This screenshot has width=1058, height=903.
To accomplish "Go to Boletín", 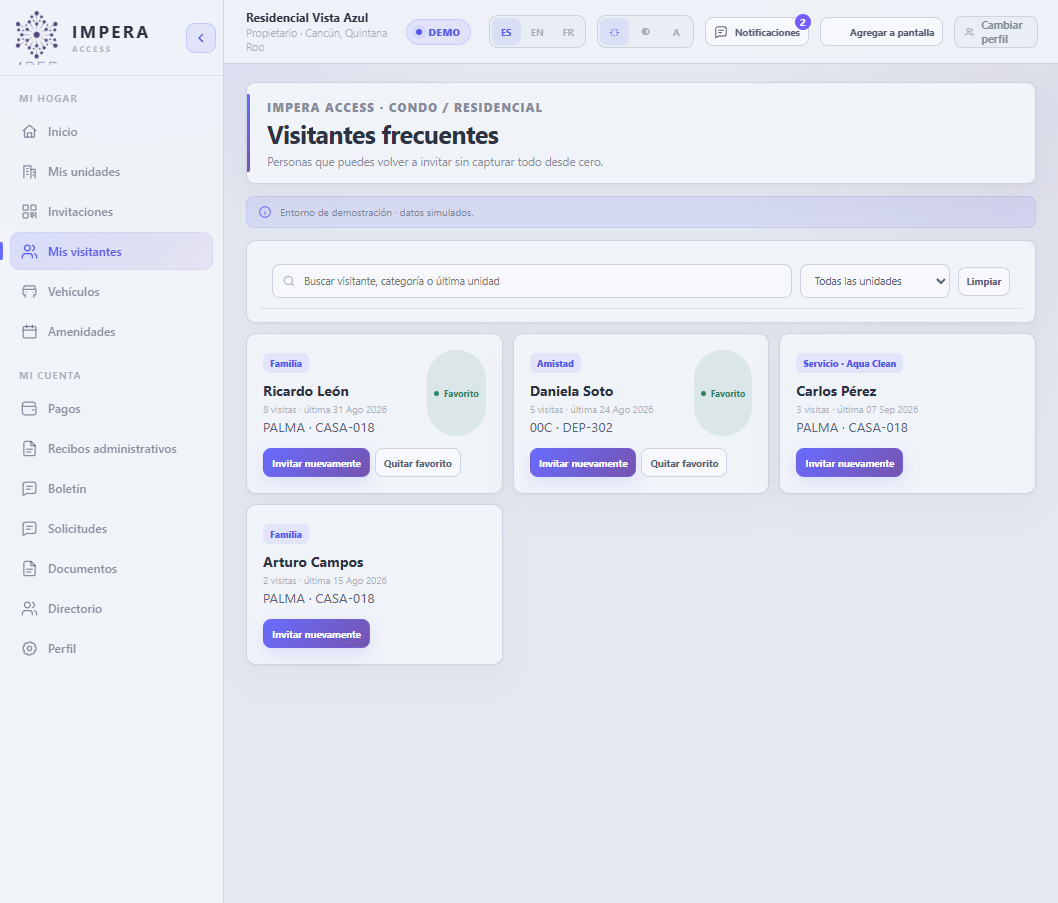I will click(111, 489).
